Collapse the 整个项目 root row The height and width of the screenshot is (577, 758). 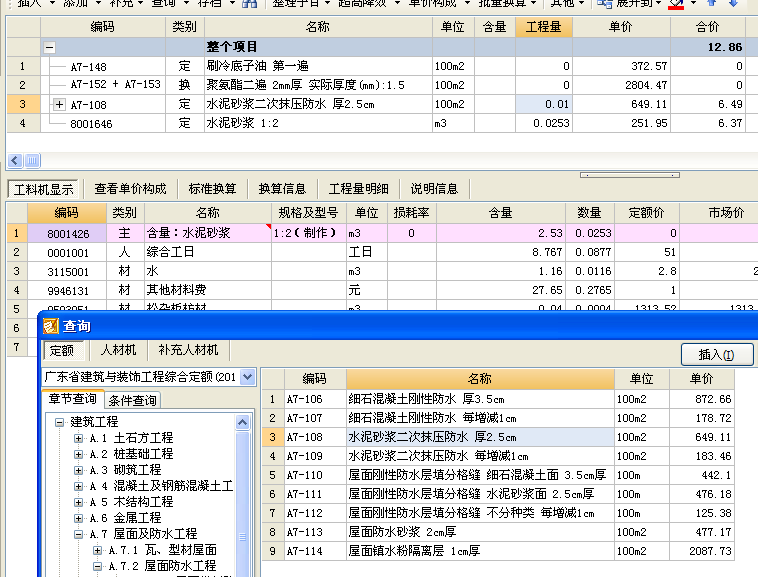click(49, 47)
